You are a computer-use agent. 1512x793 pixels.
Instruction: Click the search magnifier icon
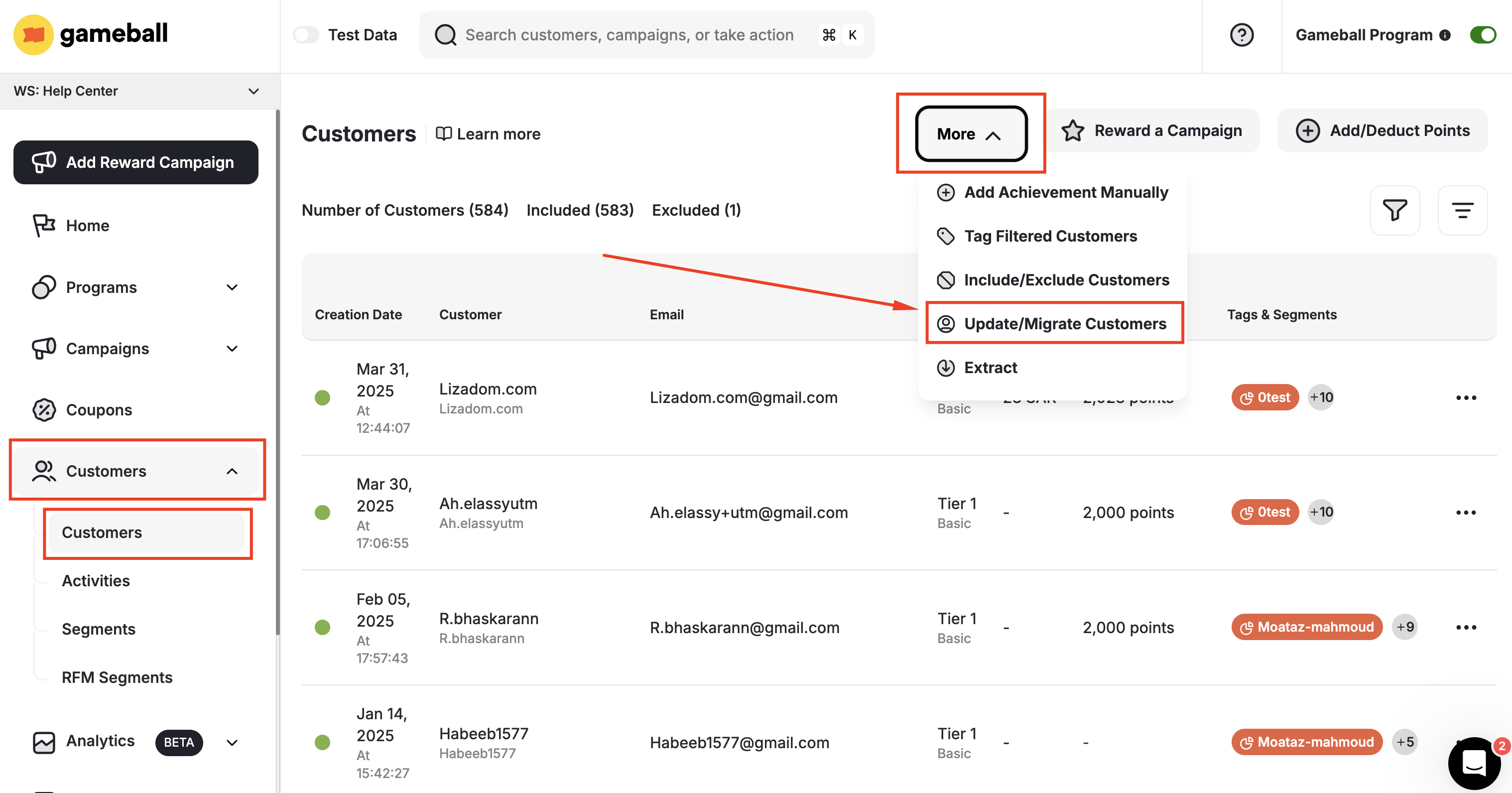446,35
